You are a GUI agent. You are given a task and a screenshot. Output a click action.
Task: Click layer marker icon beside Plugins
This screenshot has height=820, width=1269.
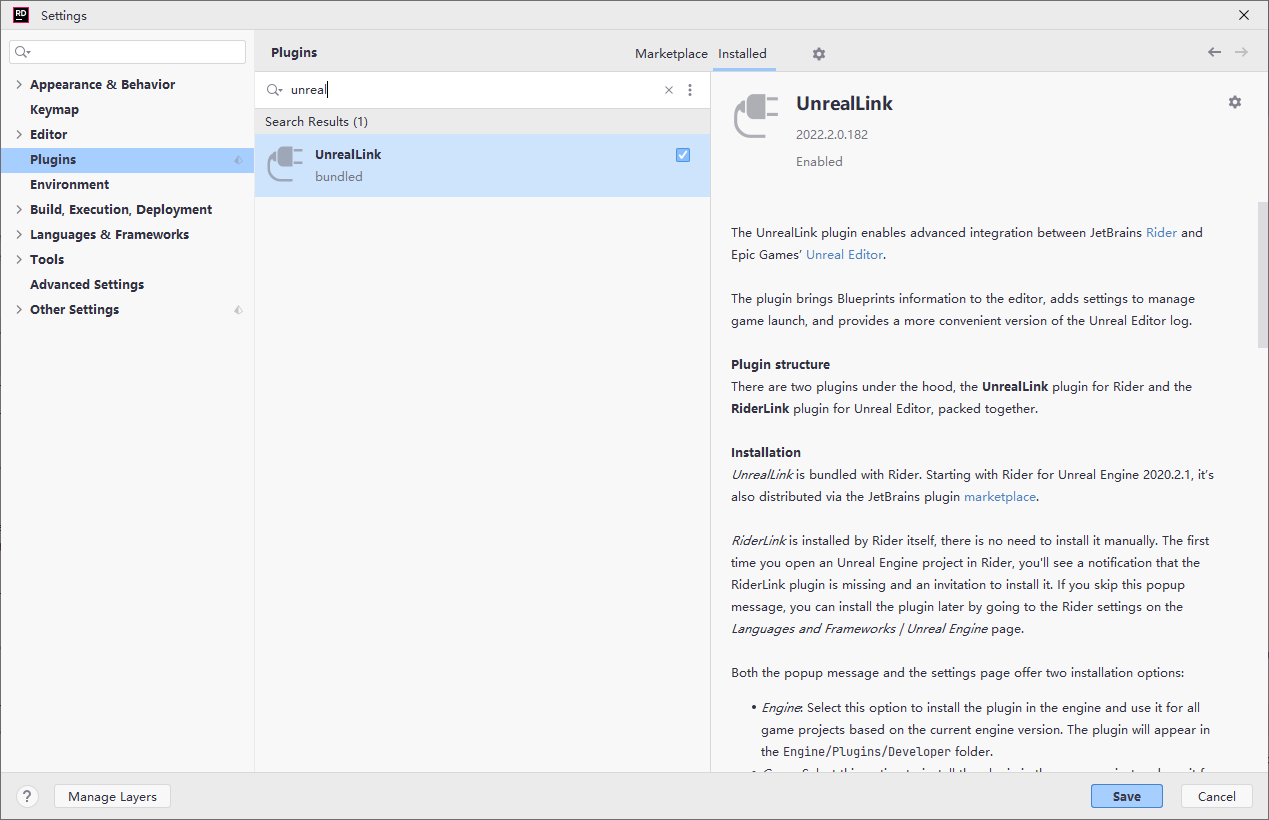click(238, 160)
